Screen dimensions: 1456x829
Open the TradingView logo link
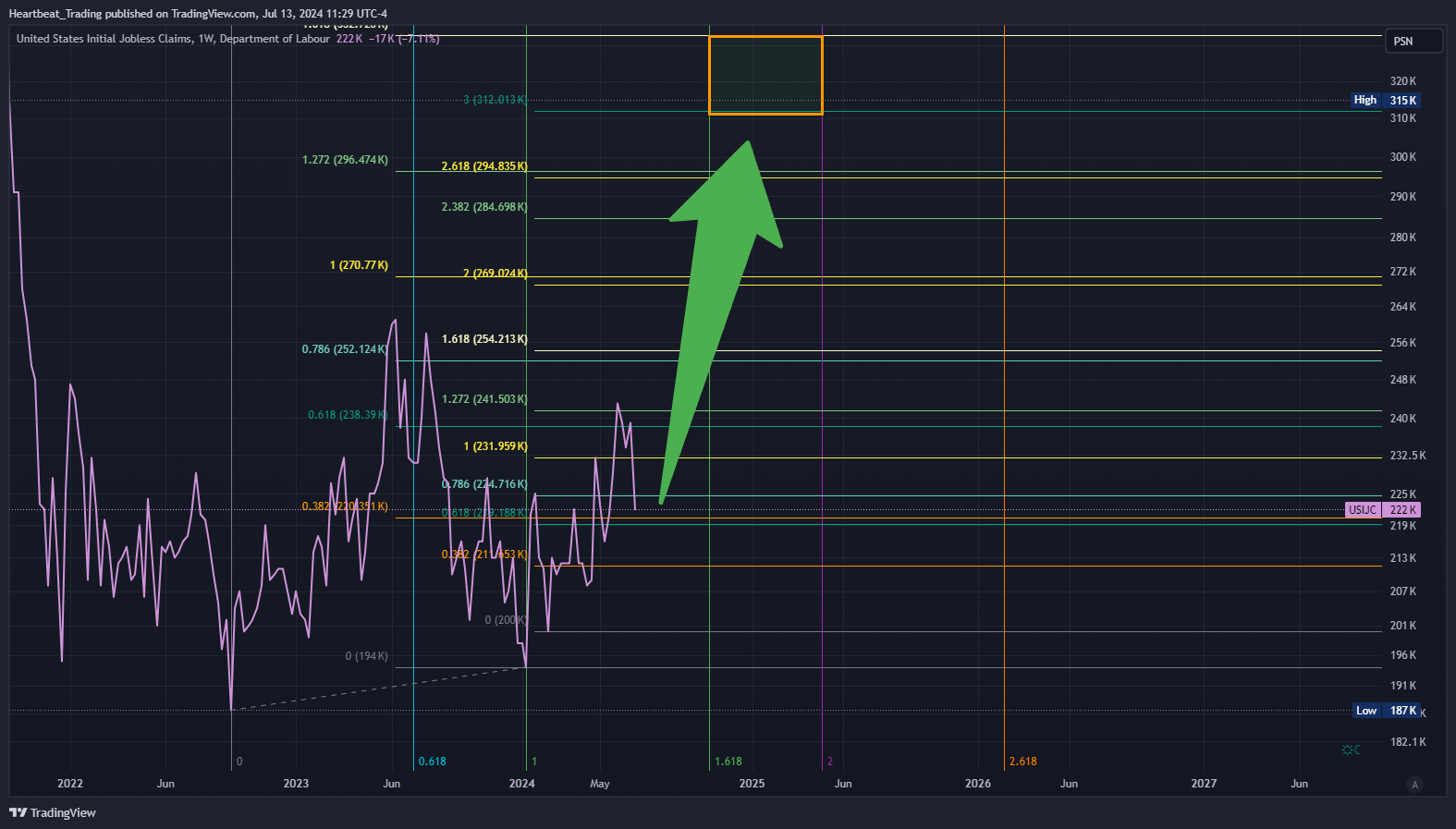tap(53, 812)
